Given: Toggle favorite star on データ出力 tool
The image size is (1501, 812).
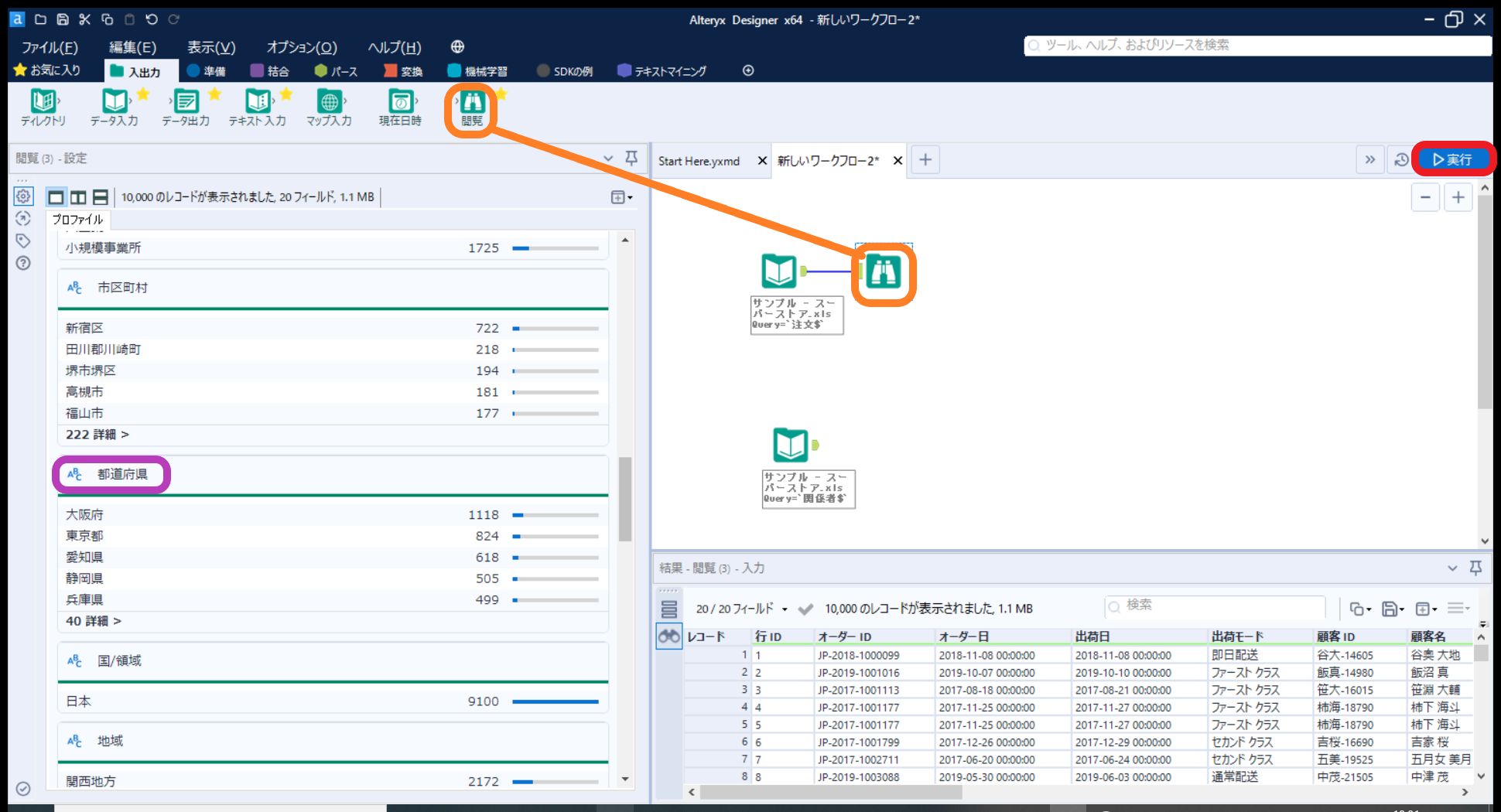Looking at the screenshot, I should pos(214,94).
